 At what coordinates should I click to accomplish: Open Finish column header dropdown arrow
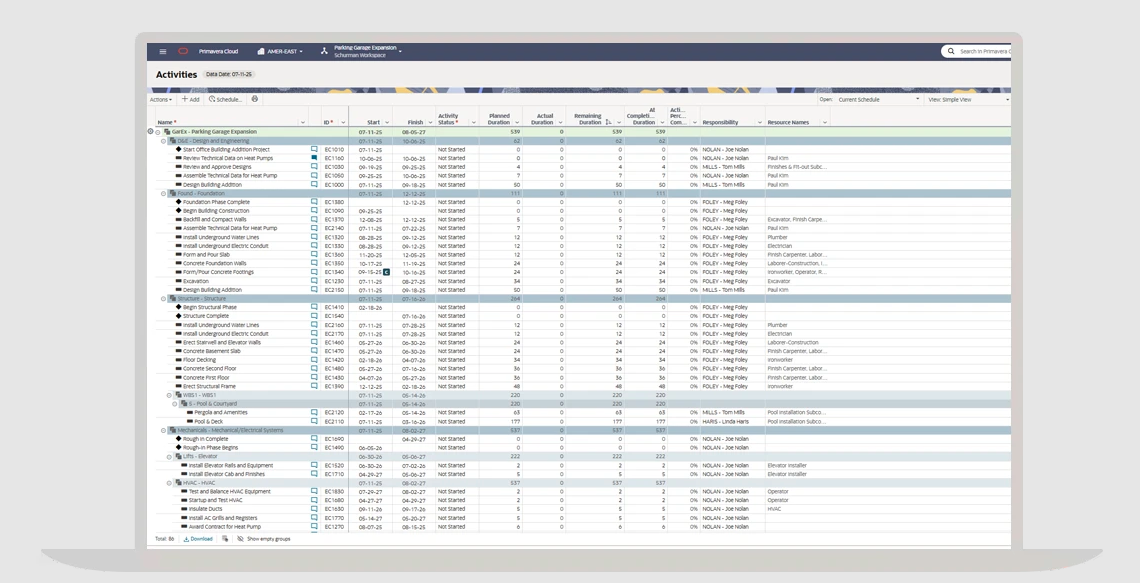pyautogui.click(x=430, y=123)
